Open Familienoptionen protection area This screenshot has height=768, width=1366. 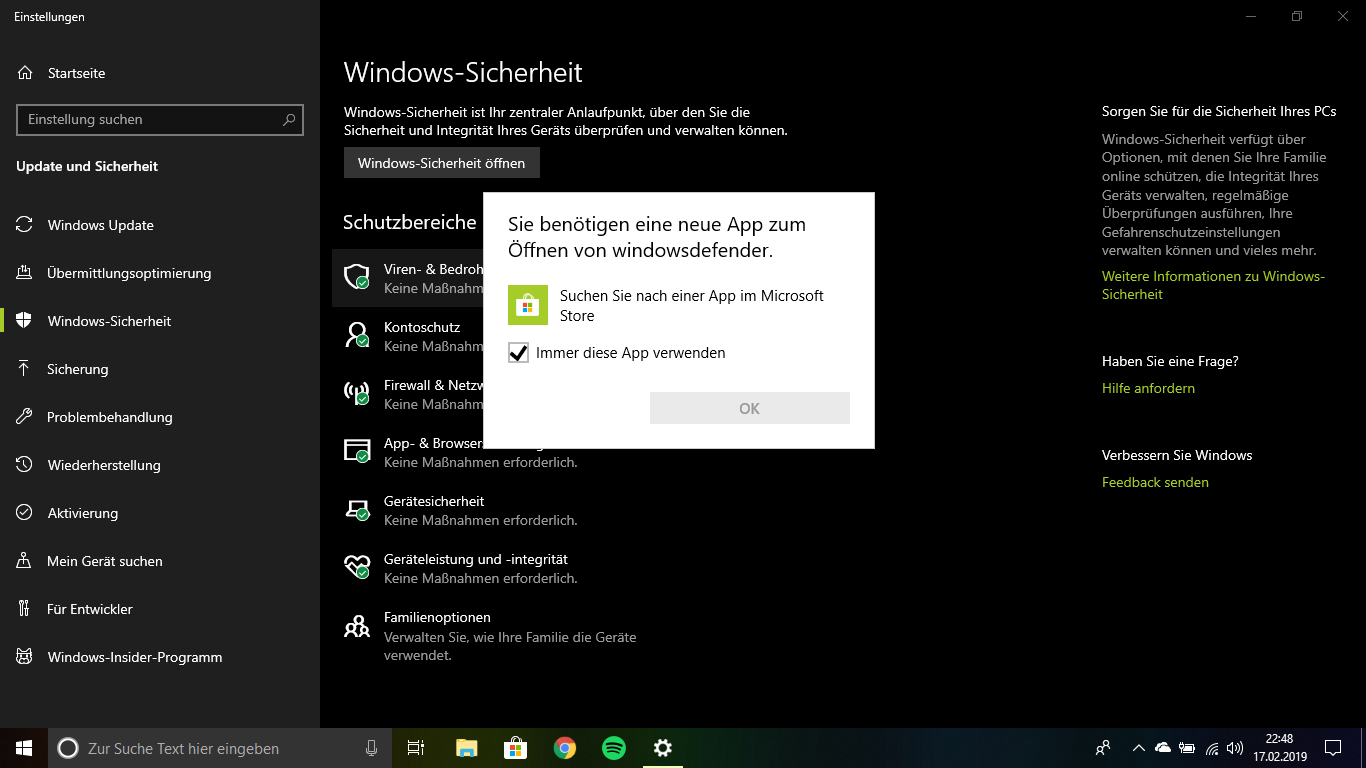pos(510,636)
